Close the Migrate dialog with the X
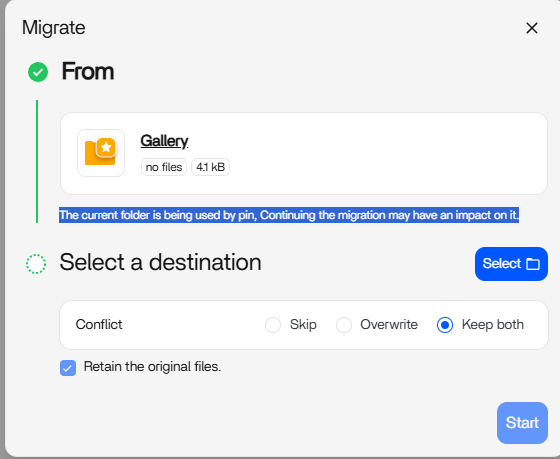The height and width of the screenshot is (459, 560). (532, 28)
